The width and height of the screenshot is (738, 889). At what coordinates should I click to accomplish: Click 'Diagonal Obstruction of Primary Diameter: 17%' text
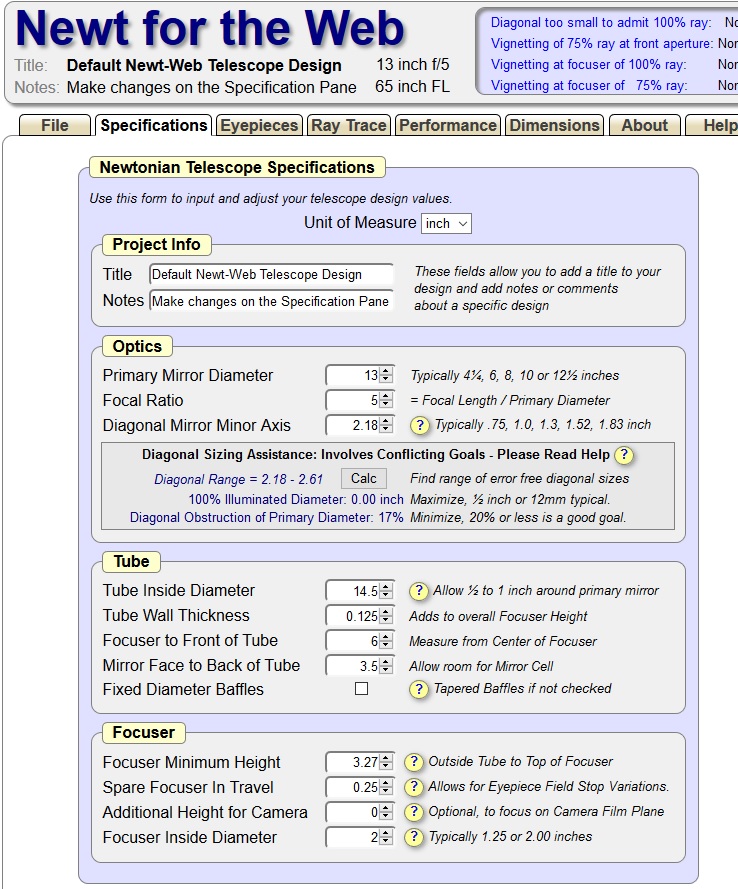(266, 518)
